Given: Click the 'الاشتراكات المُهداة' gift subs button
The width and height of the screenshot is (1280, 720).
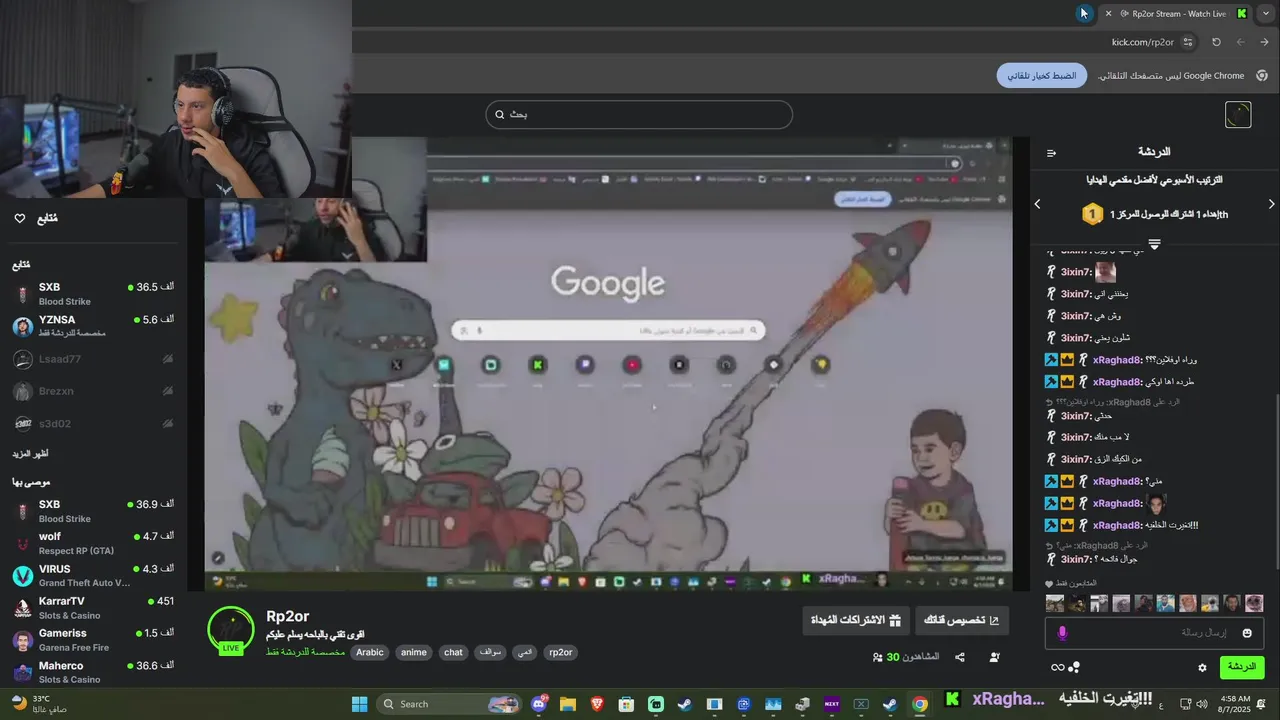Looking at the screenshot, I should pyautogui.click(x=856, y=620).
